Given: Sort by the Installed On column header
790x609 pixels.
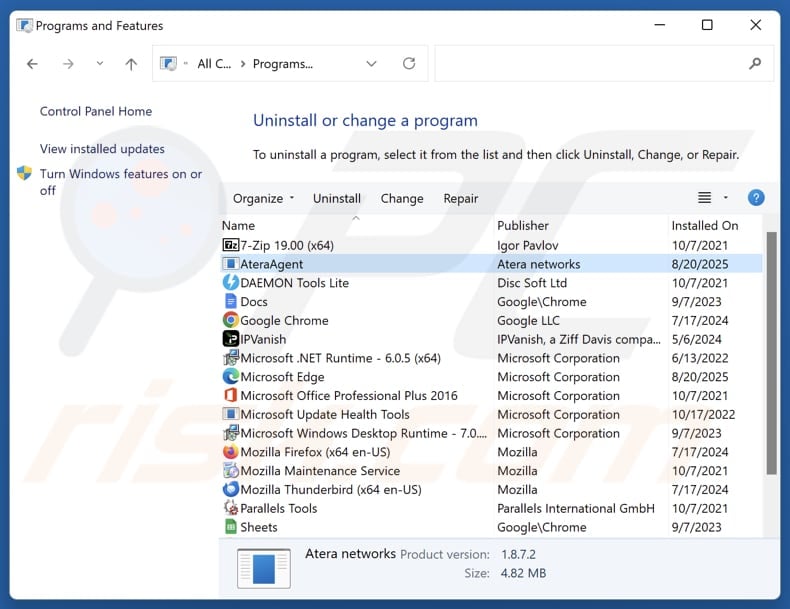Looking at the screenshot, I should (715, 225).
